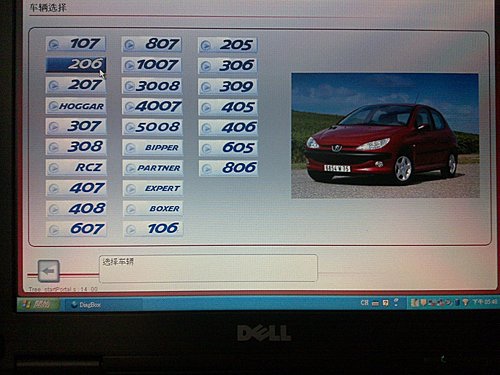The image size is (500, 375).
Task: Choose the 406 vehicle button
Action: [x=228, y=128]
